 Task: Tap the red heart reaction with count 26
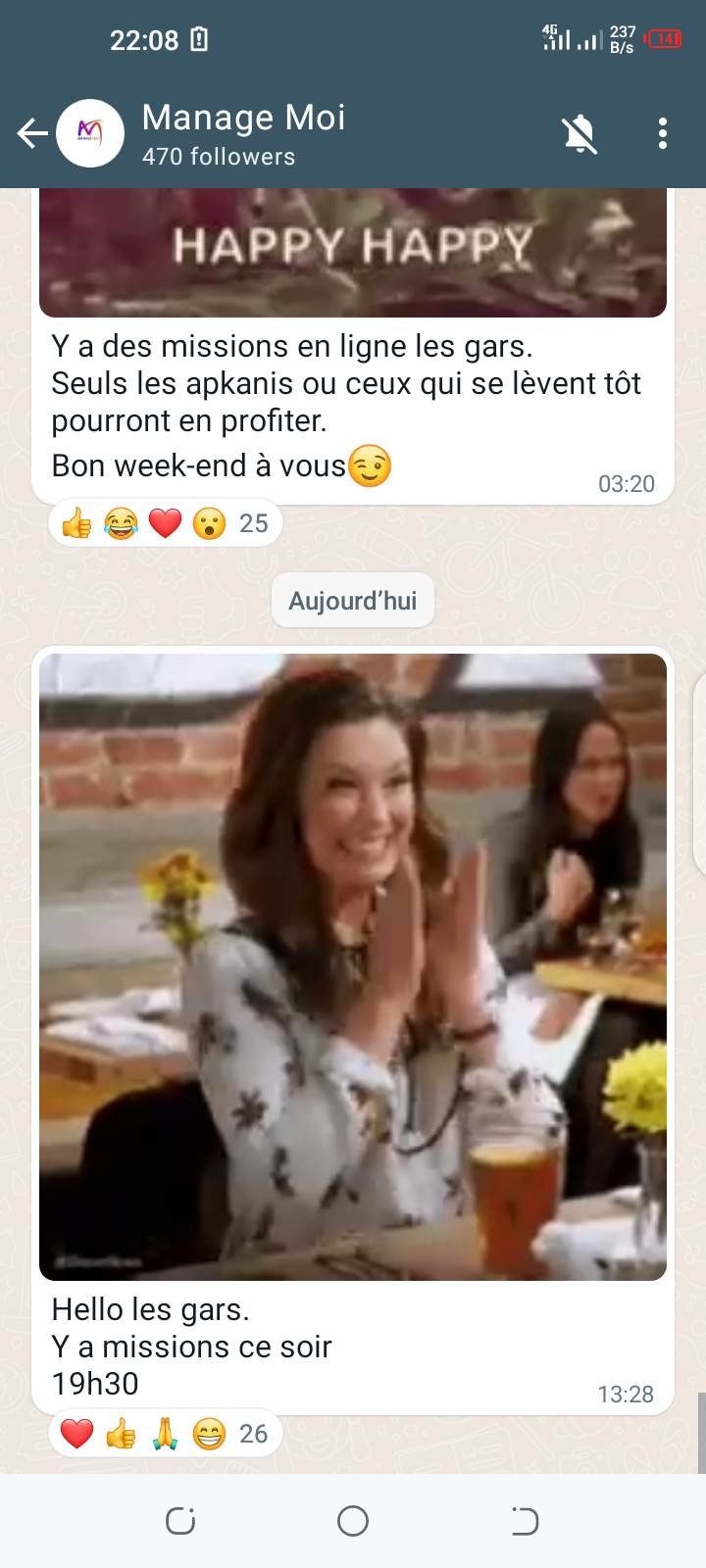[76, 1435]
